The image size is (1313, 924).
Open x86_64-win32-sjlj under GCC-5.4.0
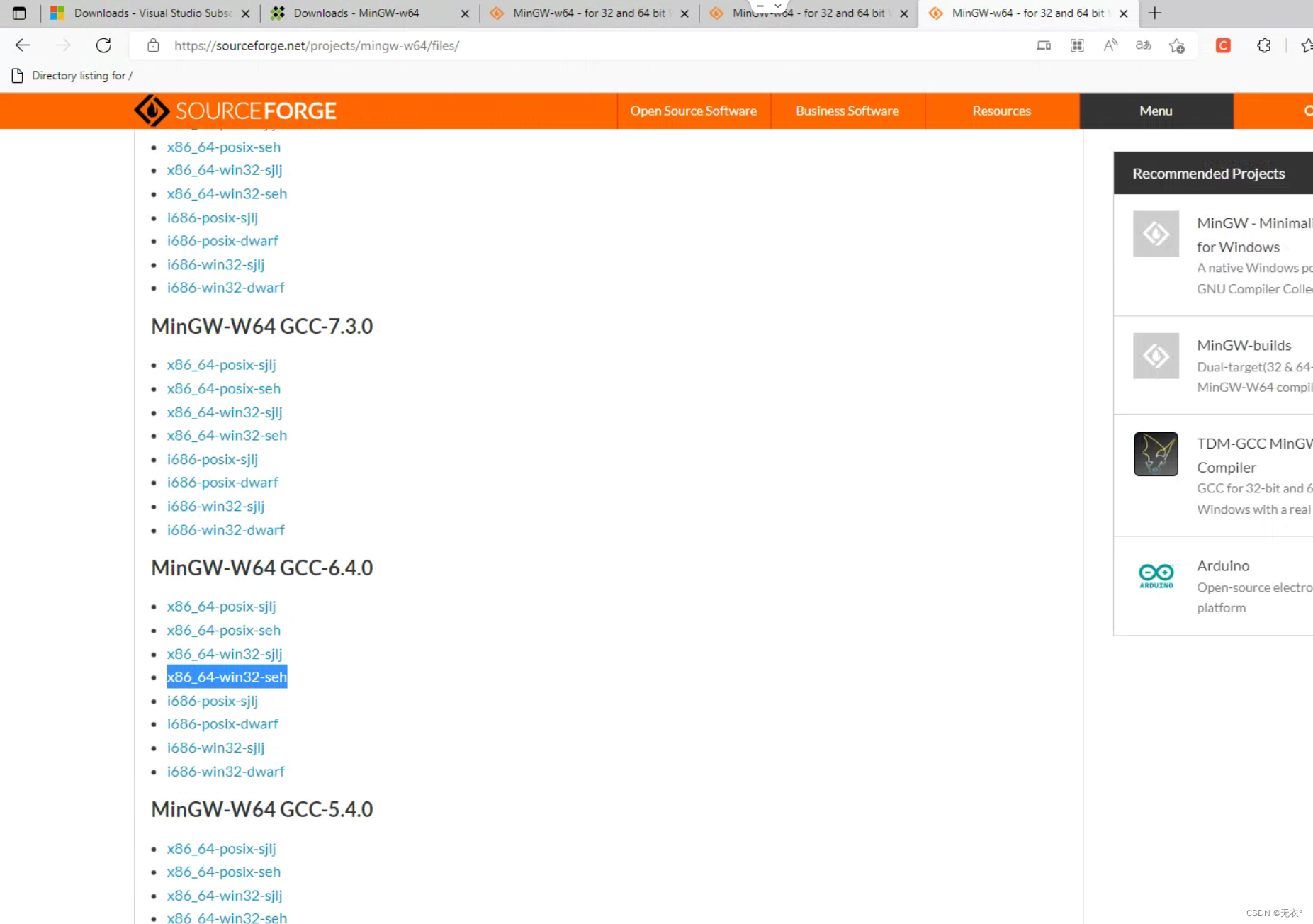point(224,895)
